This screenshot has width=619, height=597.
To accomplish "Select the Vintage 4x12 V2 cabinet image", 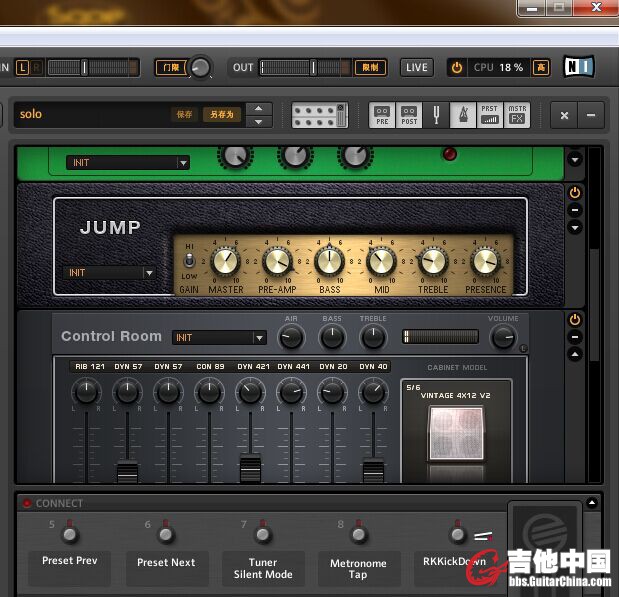I will (x=456, y=434).
